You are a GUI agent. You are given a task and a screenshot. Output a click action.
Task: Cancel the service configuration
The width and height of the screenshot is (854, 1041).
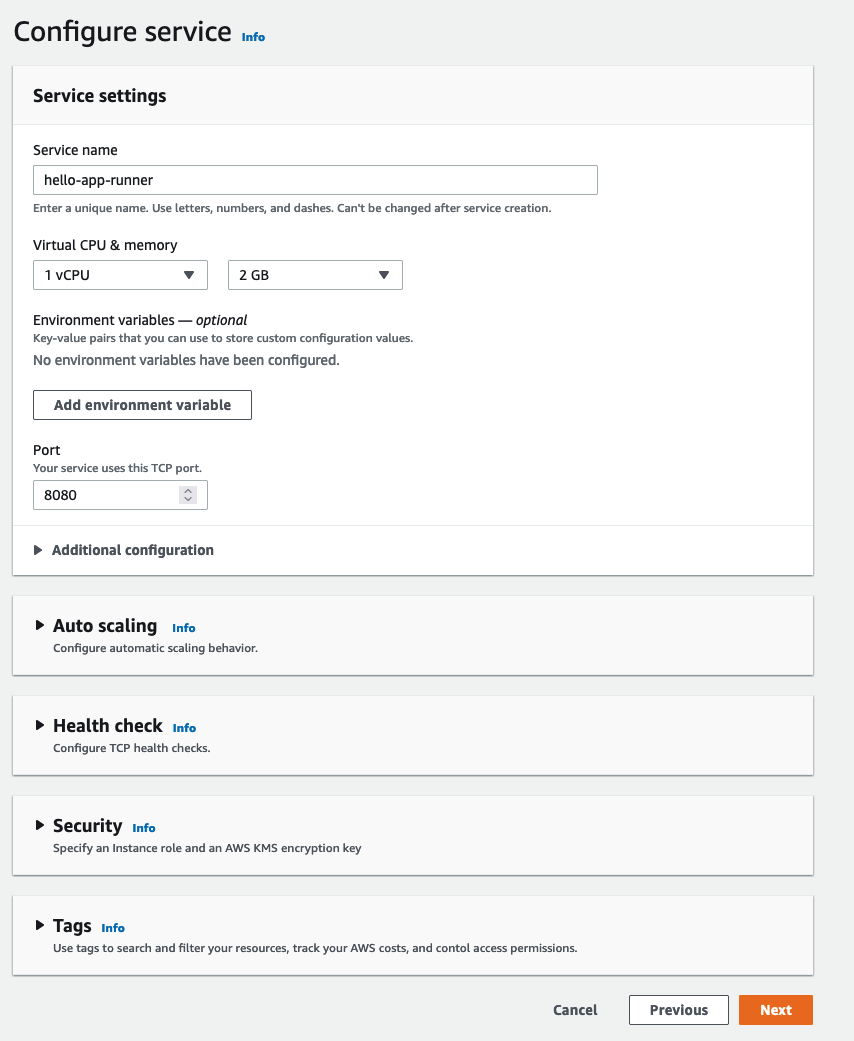tap(575, 1010)
